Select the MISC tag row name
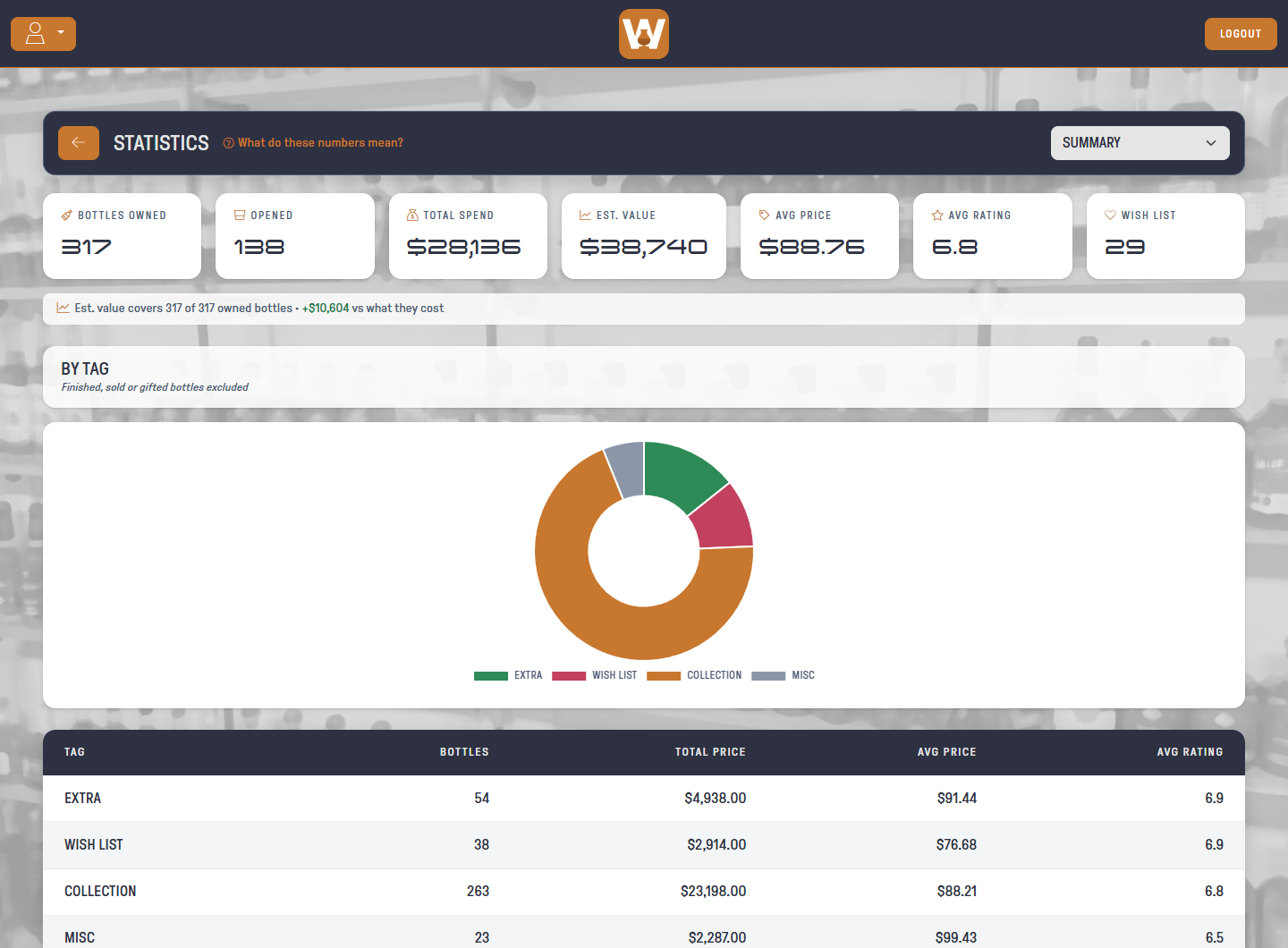This screenshot has height=948, width=1288. click(80, 938)
